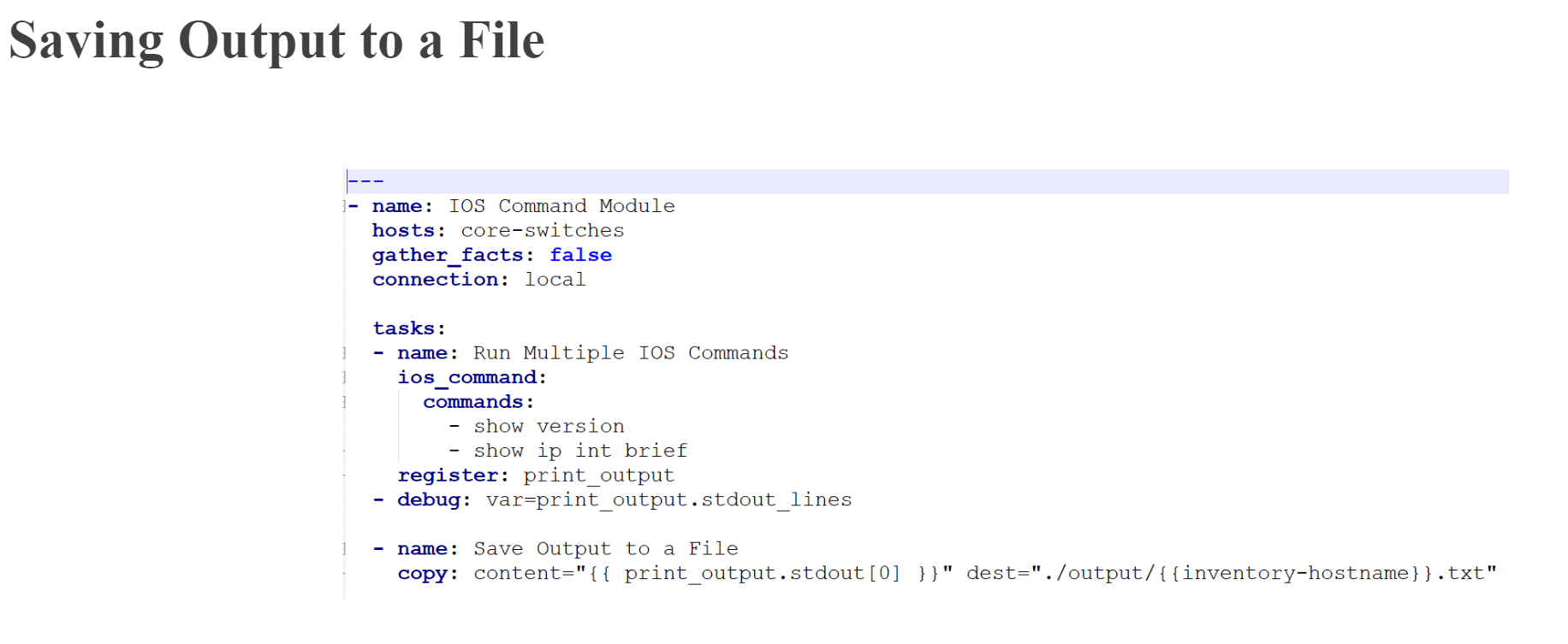
Task: Click the show ip int brief command
Action: point(580,451)
